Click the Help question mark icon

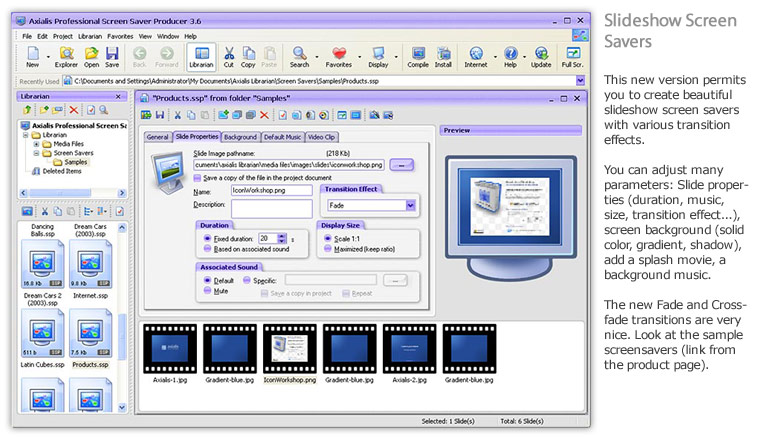click(510, 57)
